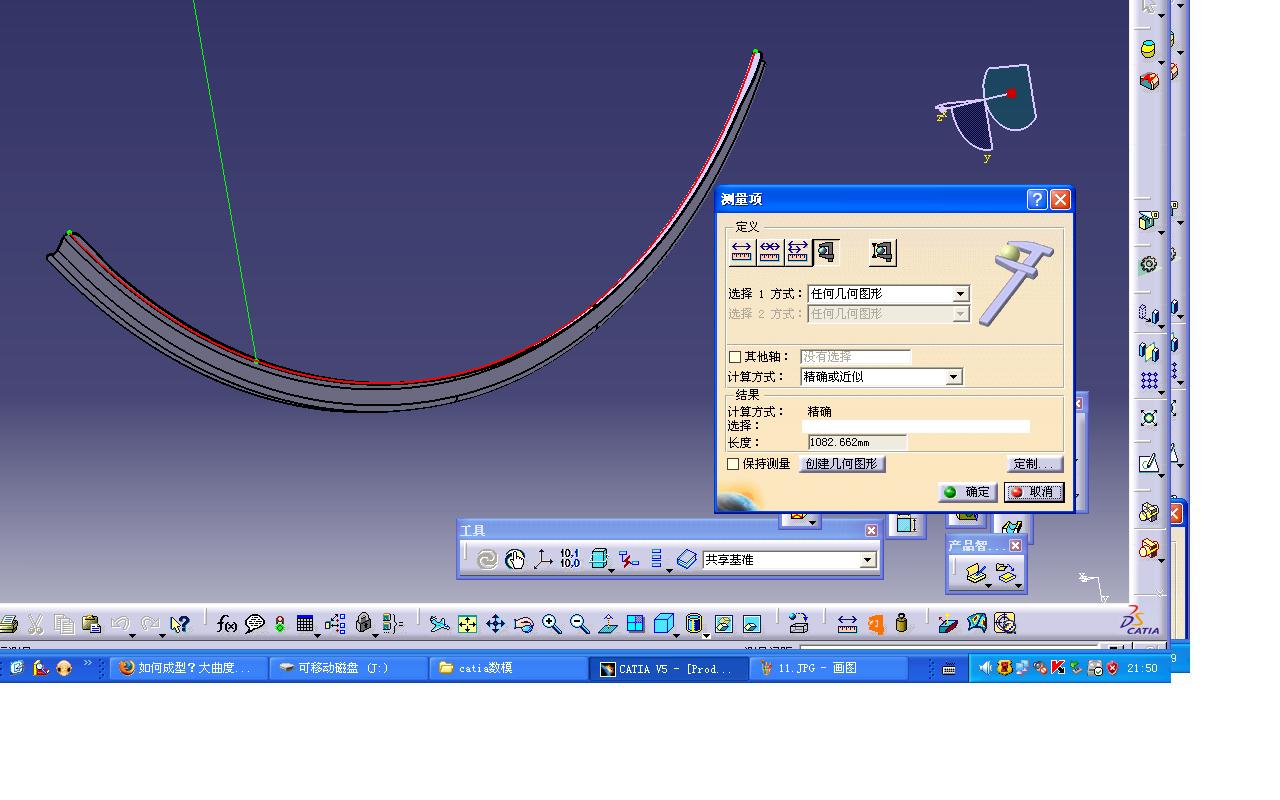Close the 工具 toolbar
The height and width of the screenshot is (800, 1280).
[871, 530]
